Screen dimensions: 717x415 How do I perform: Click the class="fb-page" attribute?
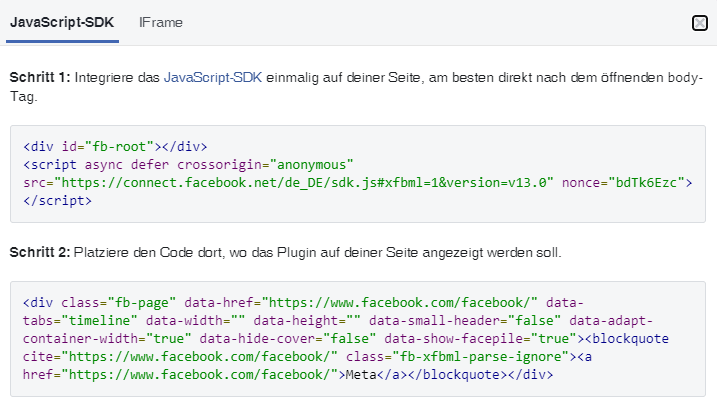pos(118,303)
